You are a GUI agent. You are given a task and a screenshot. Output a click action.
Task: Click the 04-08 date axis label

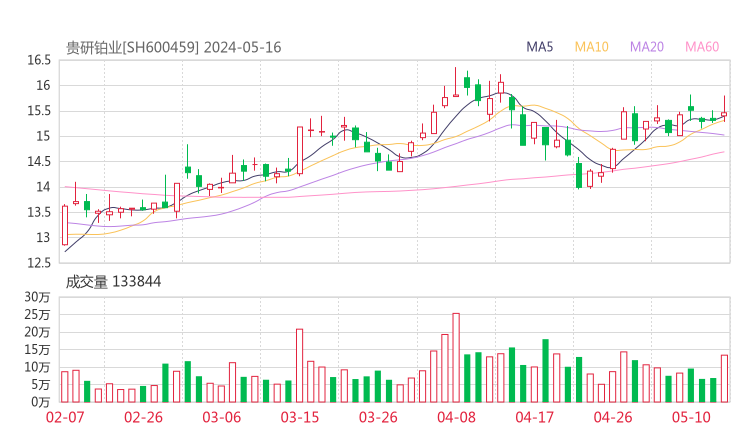pos(456,417)
